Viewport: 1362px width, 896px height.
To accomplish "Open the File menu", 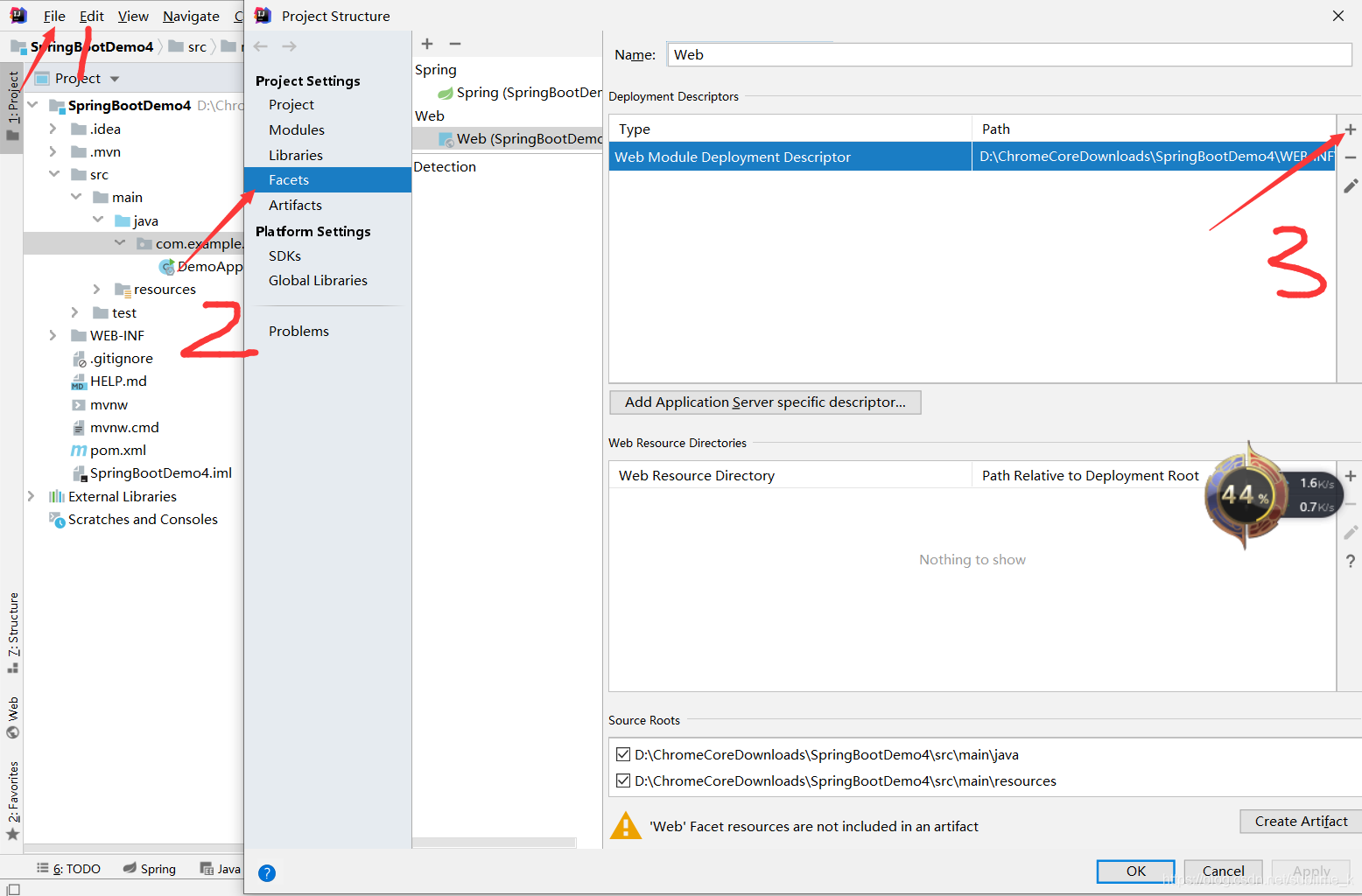I will click(54, 16).
